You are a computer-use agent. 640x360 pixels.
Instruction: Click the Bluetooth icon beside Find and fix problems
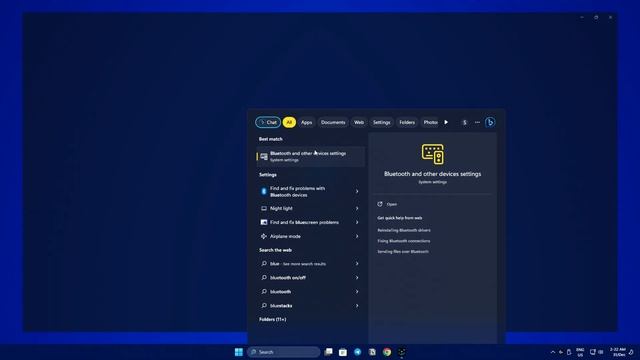point(264,191)
